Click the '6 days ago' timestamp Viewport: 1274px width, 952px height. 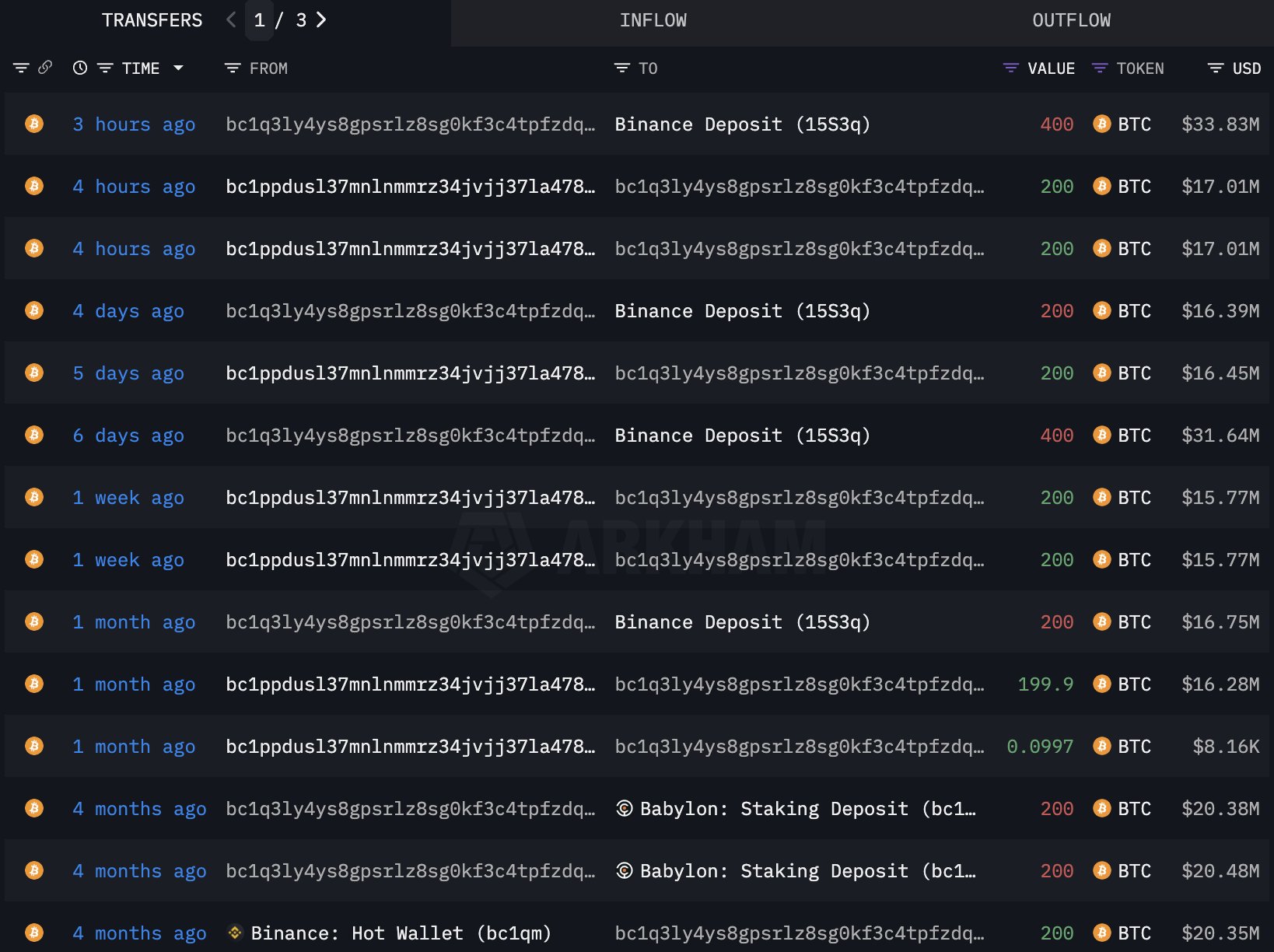(x=128, y=436)
